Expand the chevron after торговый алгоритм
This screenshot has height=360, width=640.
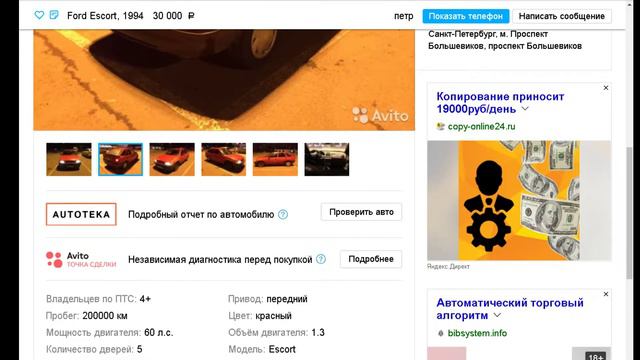tap(497, 316)
